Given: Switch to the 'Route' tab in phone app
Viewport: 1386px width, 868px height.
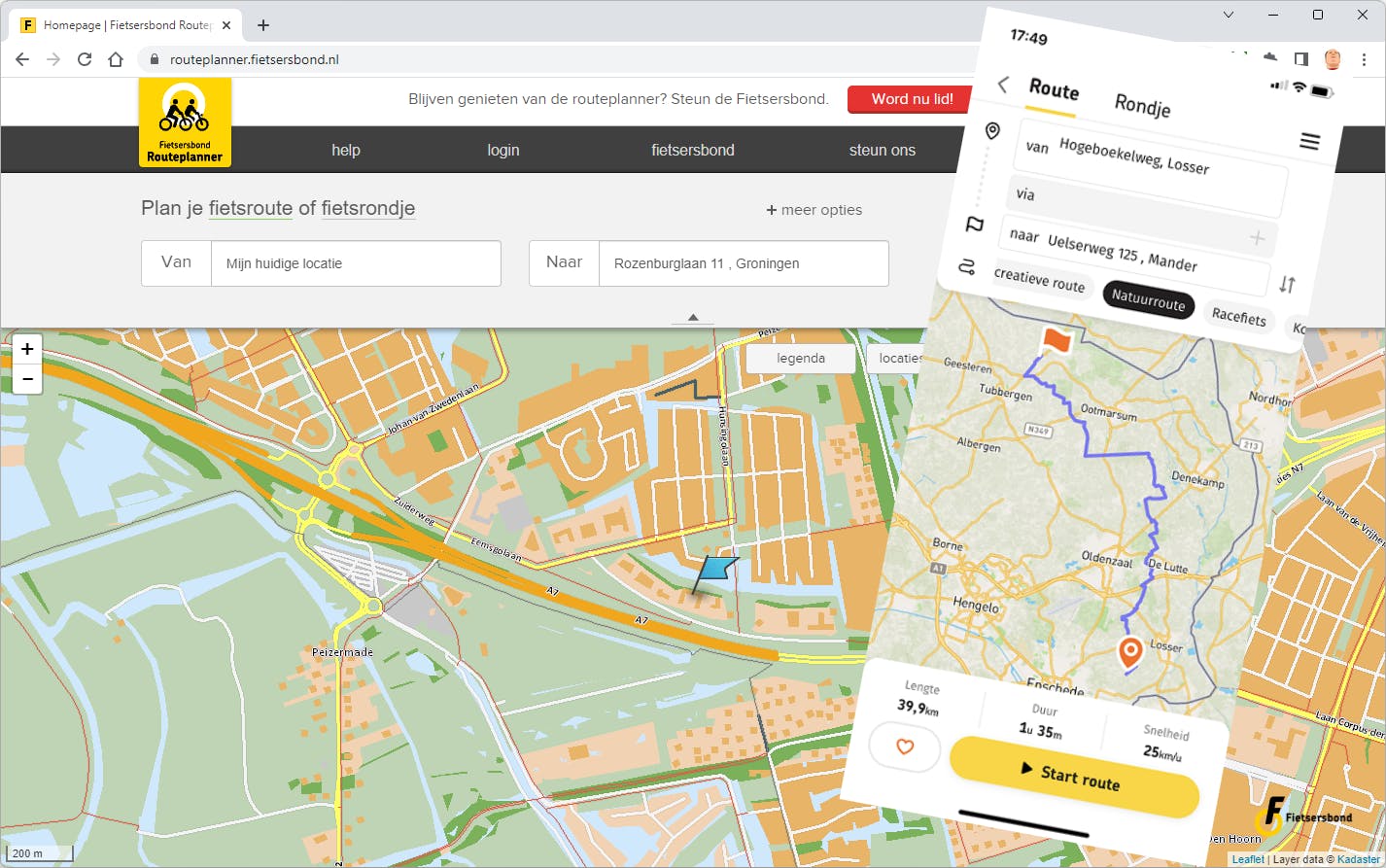Looking at the screenshot, I should pos(1054,90).
